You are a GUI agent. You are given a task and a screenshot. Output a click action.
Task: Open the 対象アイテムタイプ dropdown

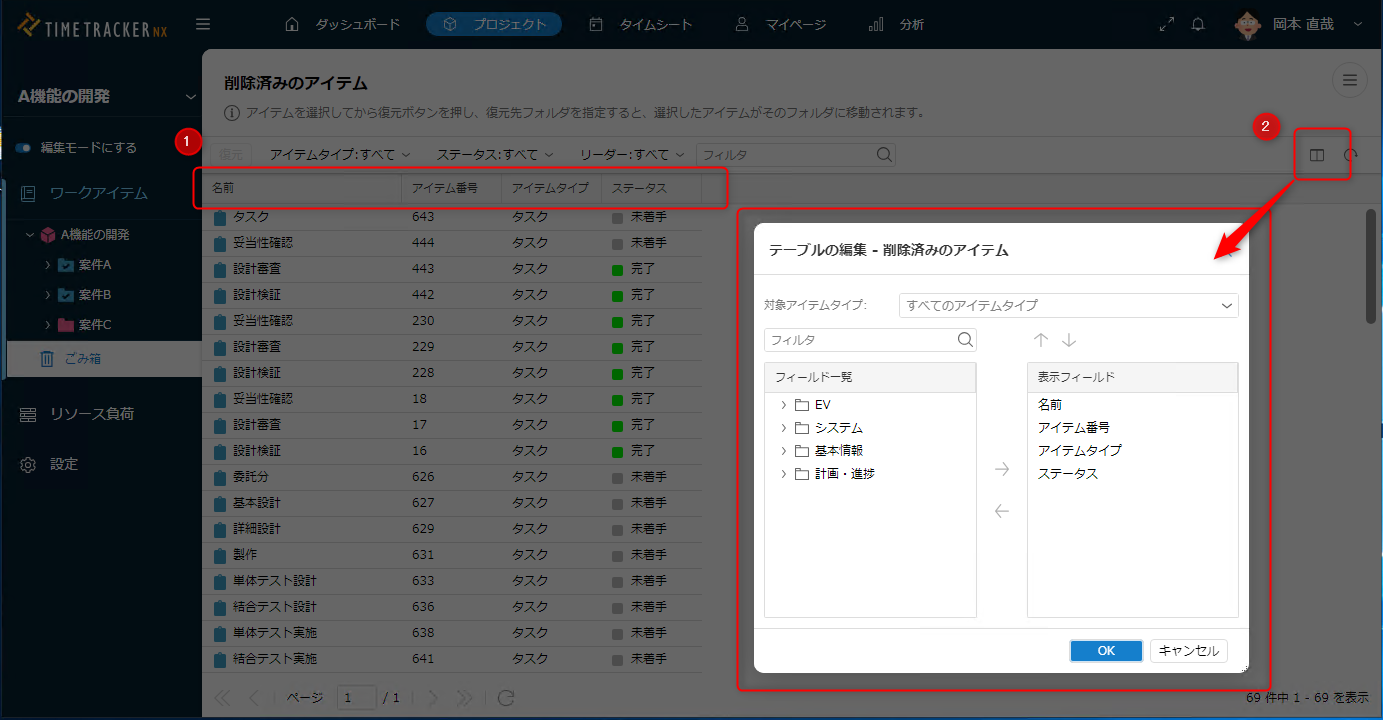pyautogui.click(x=1068, y=305)
